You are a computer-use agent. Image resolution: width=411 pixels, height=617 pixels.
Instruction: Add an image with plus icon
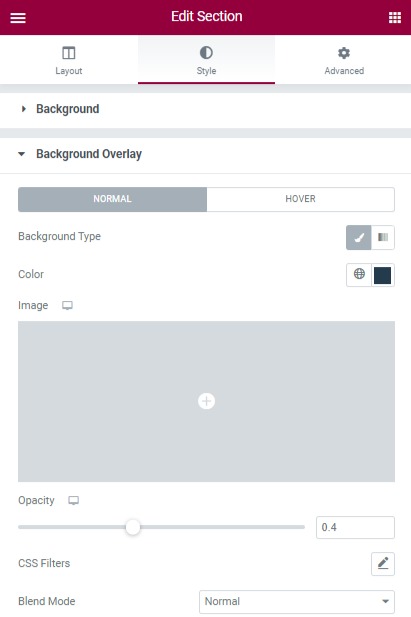206,401
